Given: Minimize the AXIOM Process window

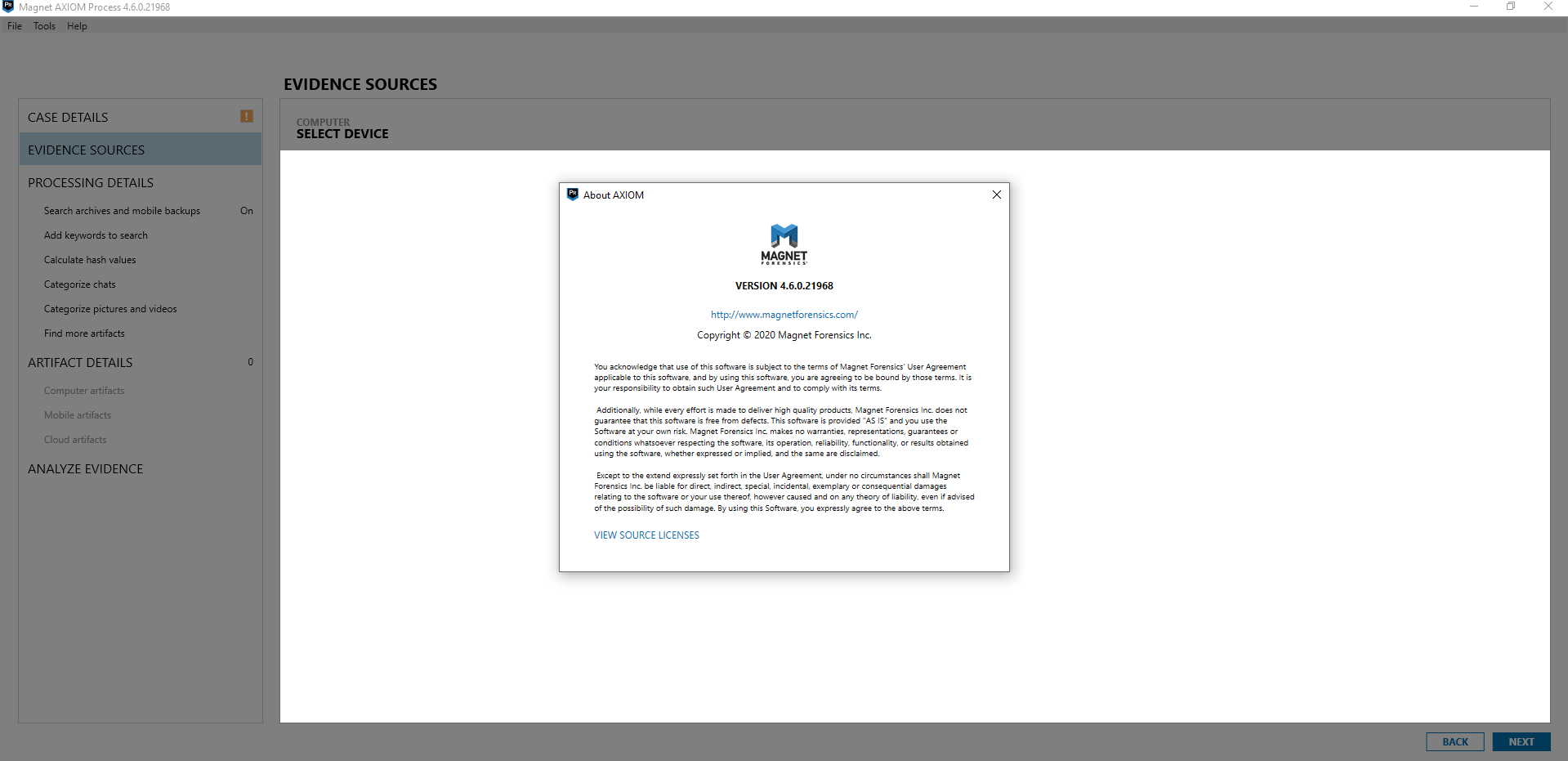Looking at the screenshot, I should click(x=1474, y=7).
